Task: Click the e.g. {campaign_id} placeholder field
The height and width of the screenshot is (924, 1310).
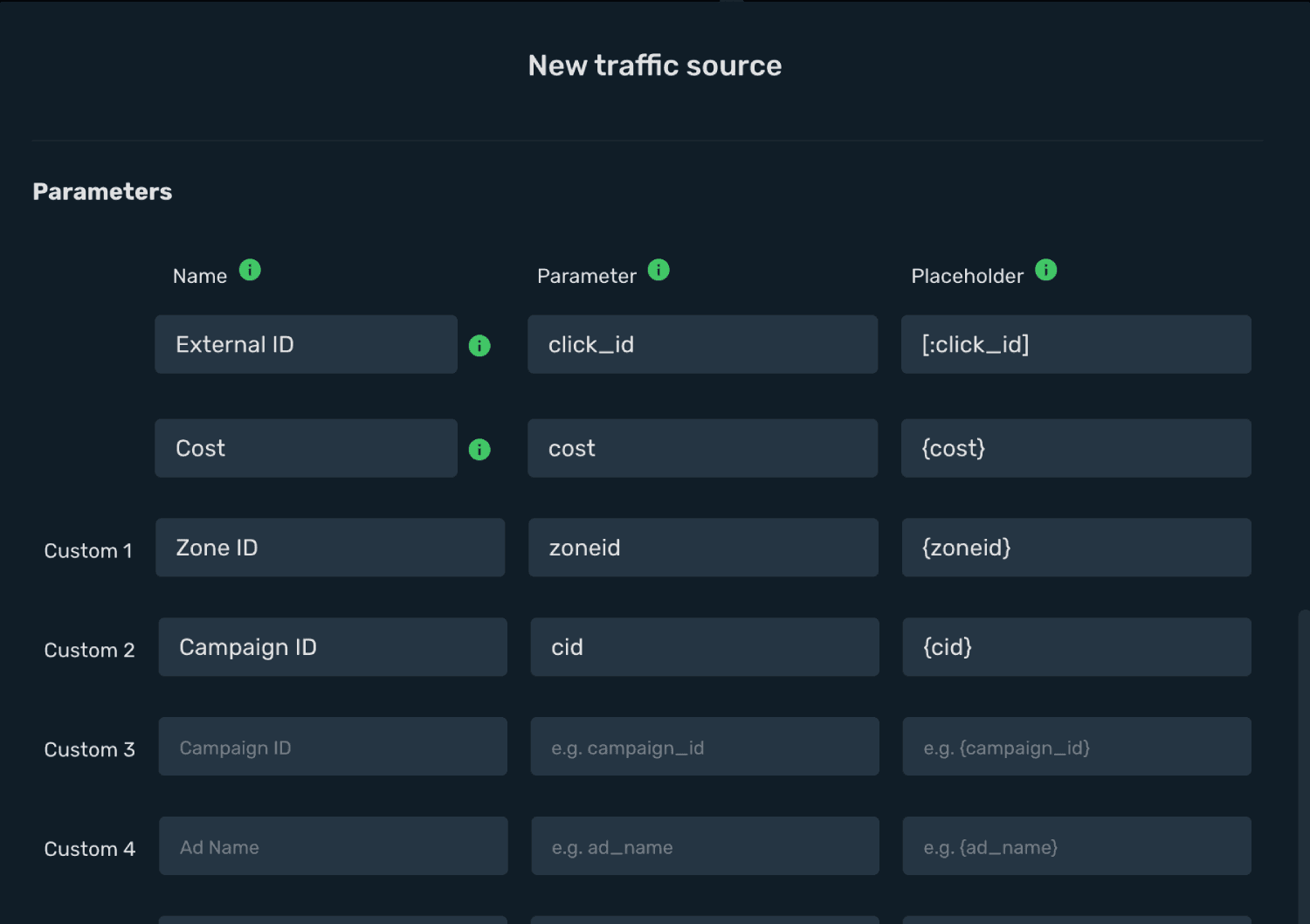Action: point(1077,747)
